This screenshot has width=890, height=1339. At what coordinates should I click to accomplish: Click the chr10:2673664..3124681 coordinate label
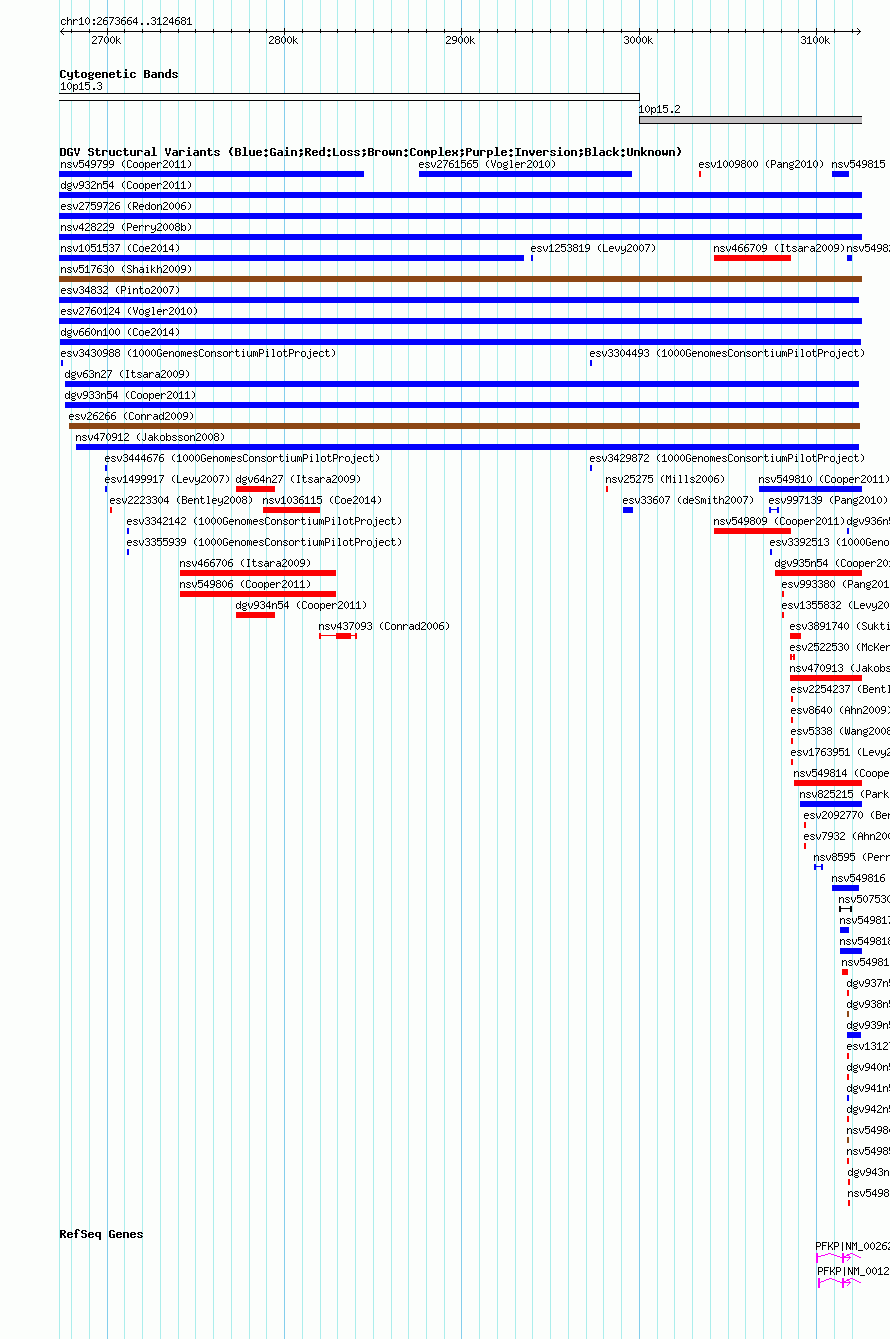[126, 21]
